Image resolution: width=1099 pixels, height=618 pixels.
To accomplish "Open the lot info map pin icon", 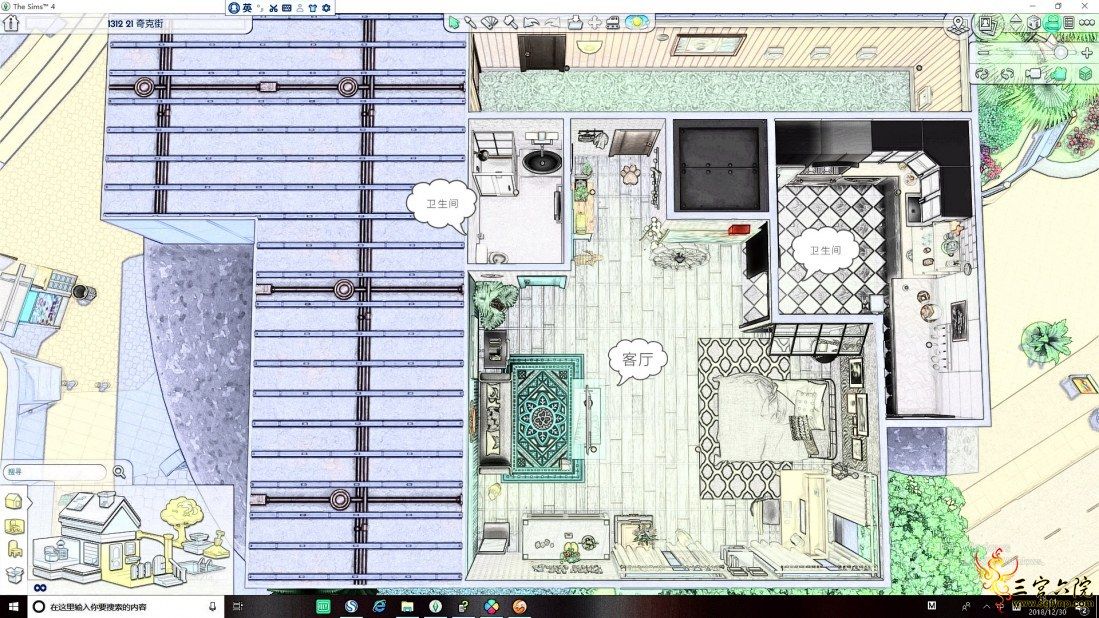I will [x=959, y=25].
